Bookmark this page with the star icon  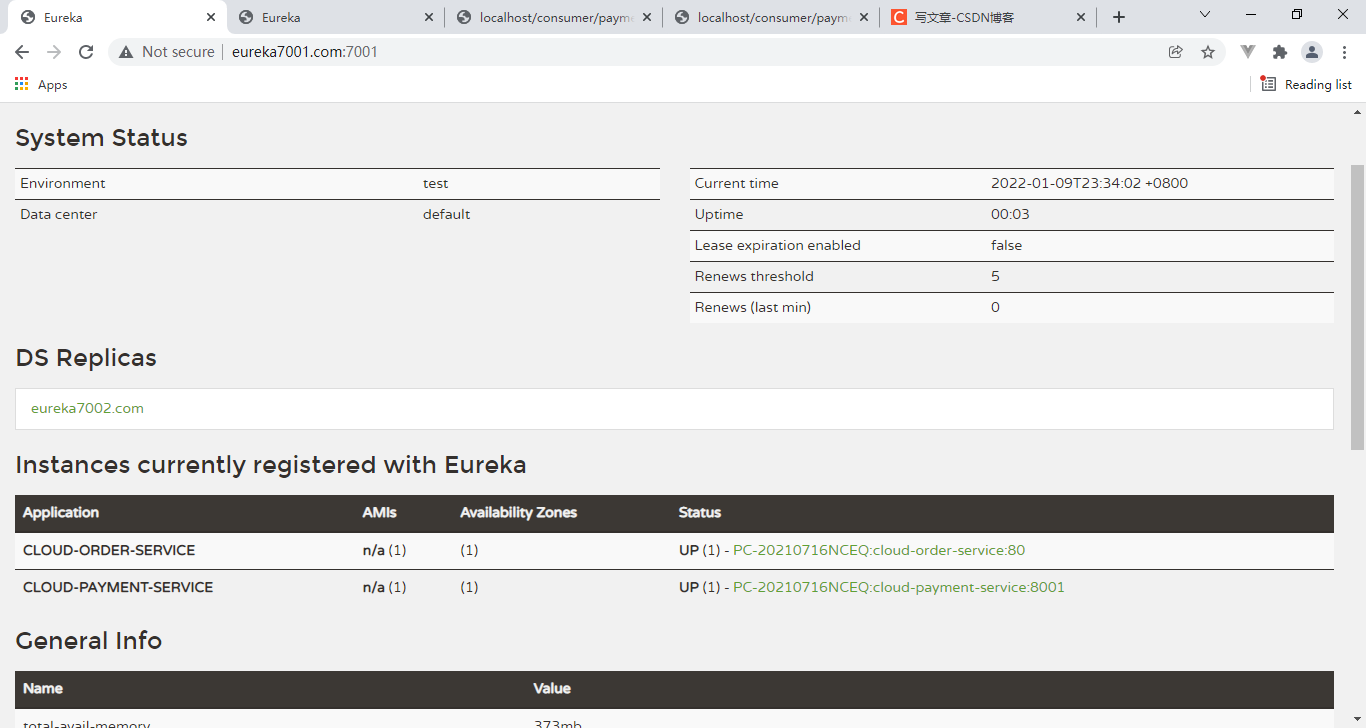click(1208, 52)
